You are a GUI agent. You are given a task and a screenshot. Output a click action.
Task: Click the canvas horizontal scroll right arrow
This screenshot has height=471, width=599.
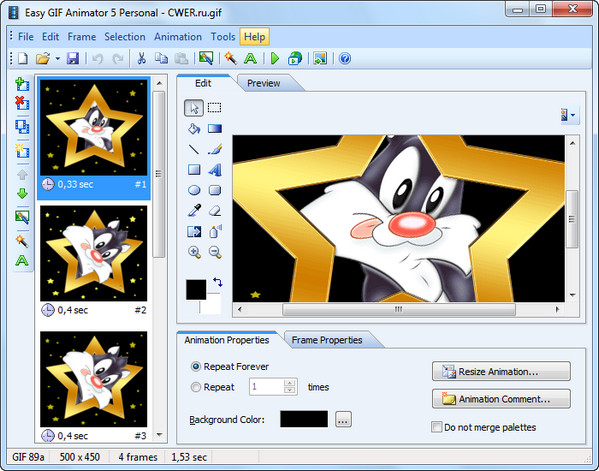[x=557, y=309]
